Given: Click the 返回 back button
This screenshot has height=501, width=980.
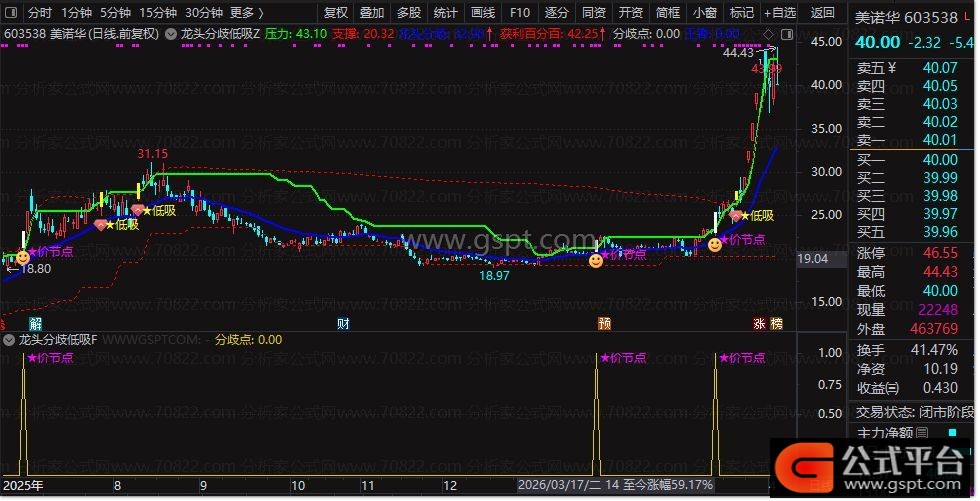Looking at the screenshot, I should point(822,13).
